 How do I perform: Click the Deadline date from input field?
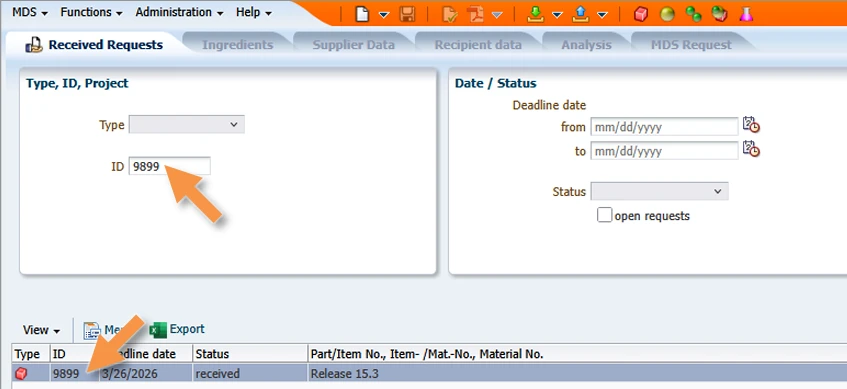(x=664, y=127)
